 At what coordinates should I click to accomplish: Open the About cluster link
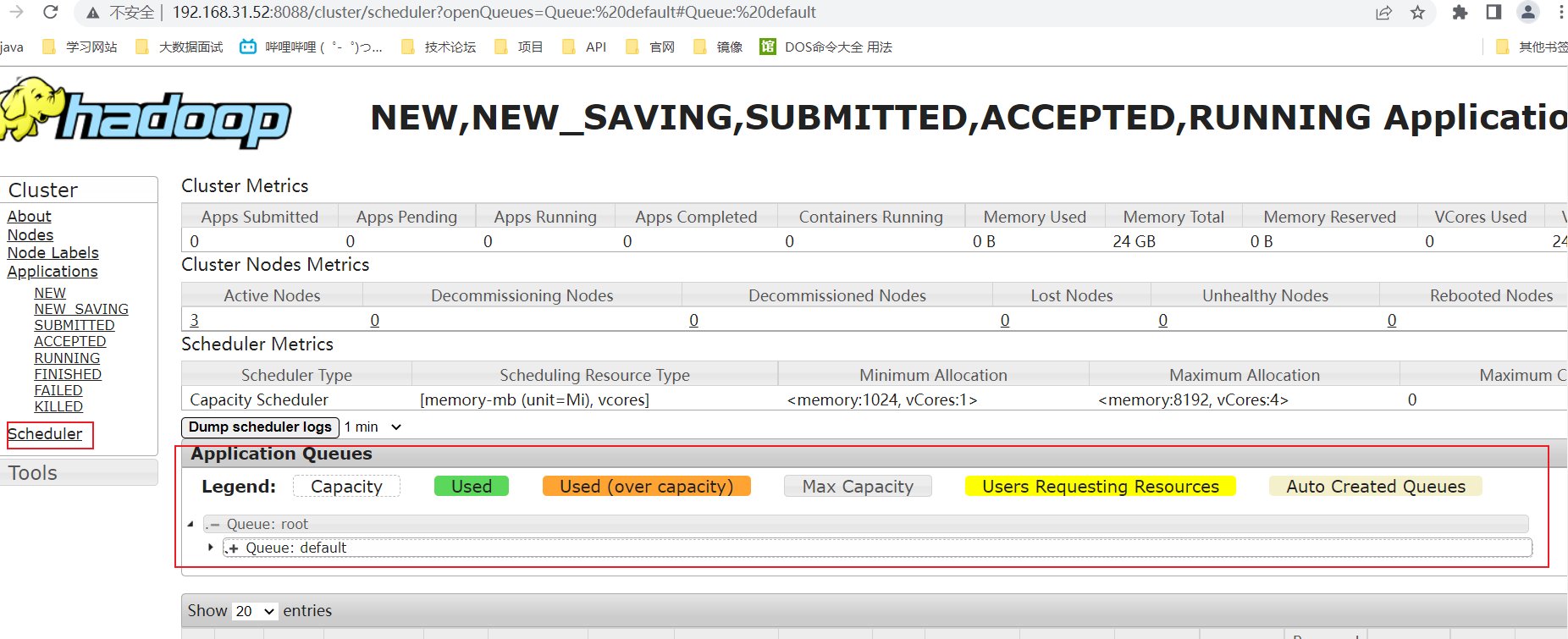[x=30, y=217]
